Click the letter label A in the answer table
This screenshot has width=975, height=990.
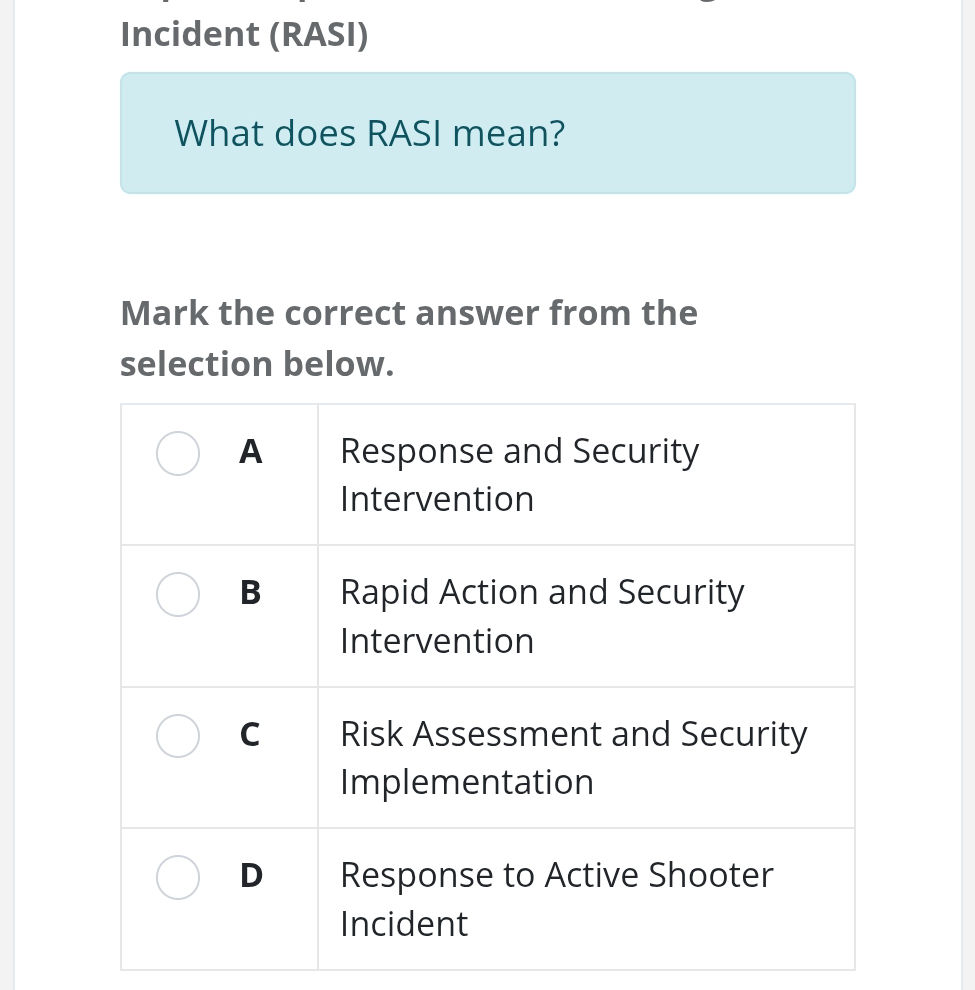click(x=250, y=451)
